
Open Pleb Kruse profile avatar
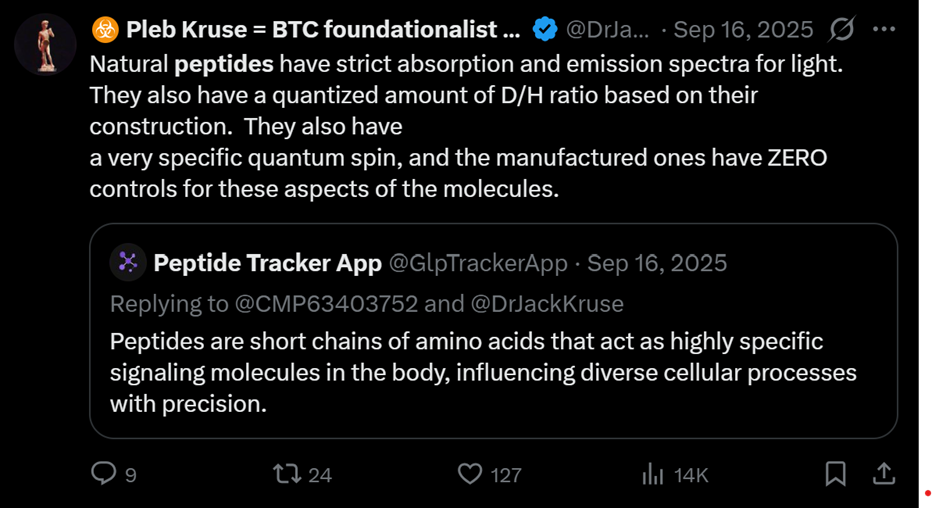(x=46, y=46)
